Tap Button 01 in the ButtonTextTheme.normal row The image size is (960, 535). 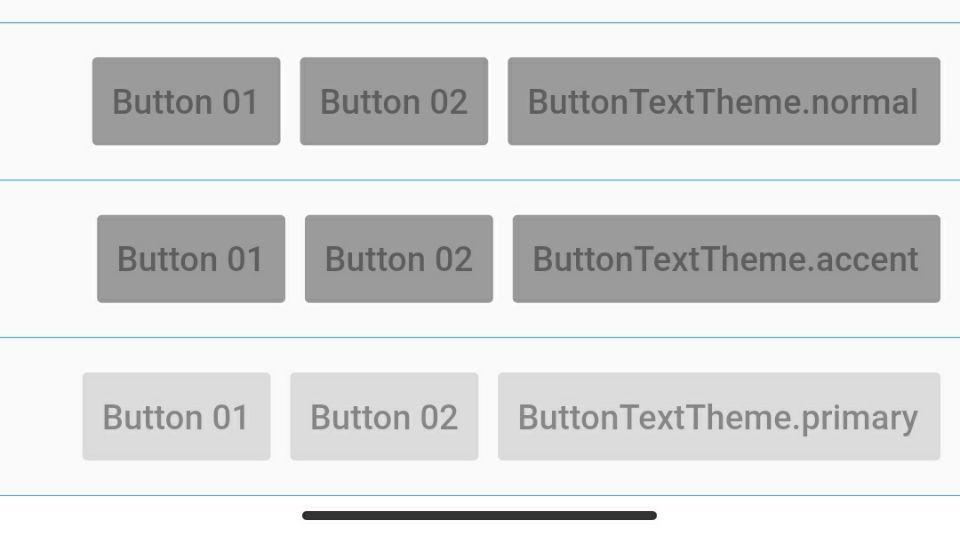[186, 101]
